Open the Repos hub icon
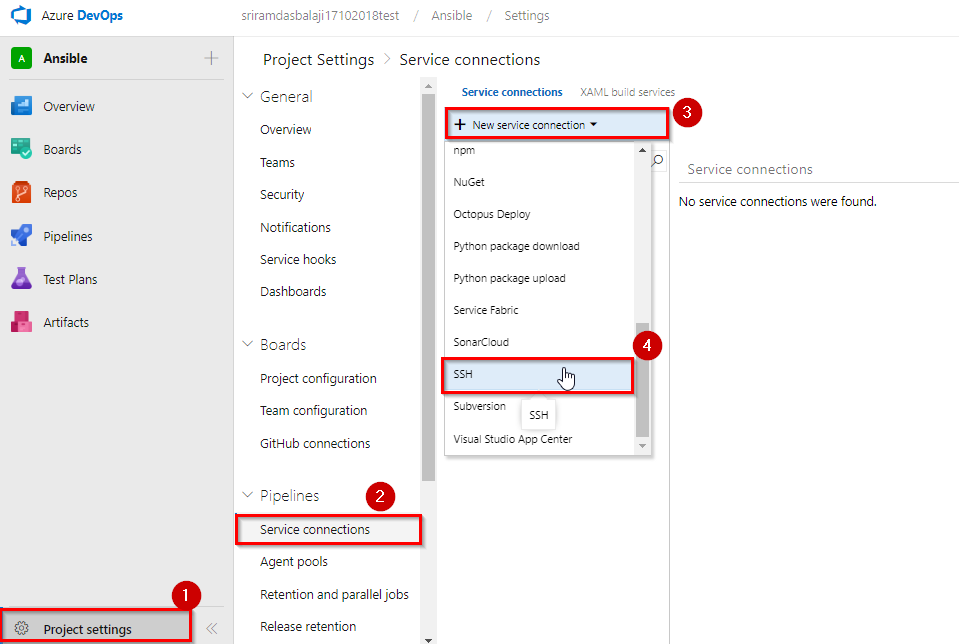Screen dimensions: 959x644 21,192
